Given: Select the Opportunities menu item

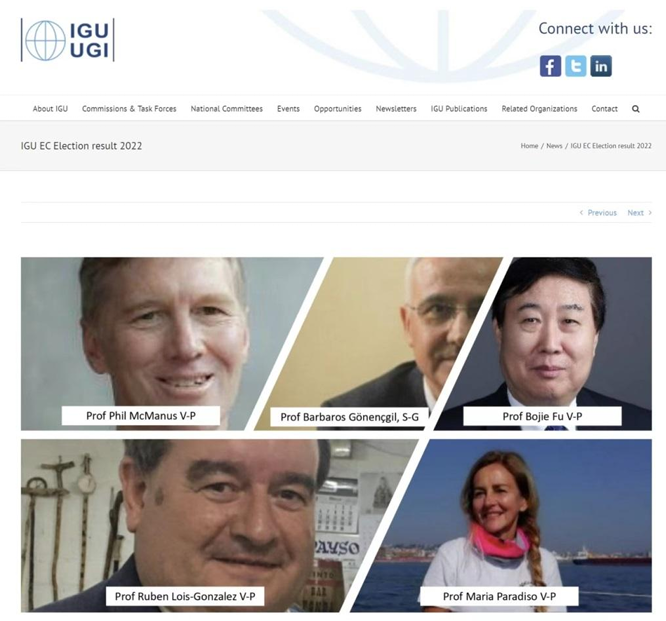Looking at the screenshot, I should [337, 109].
